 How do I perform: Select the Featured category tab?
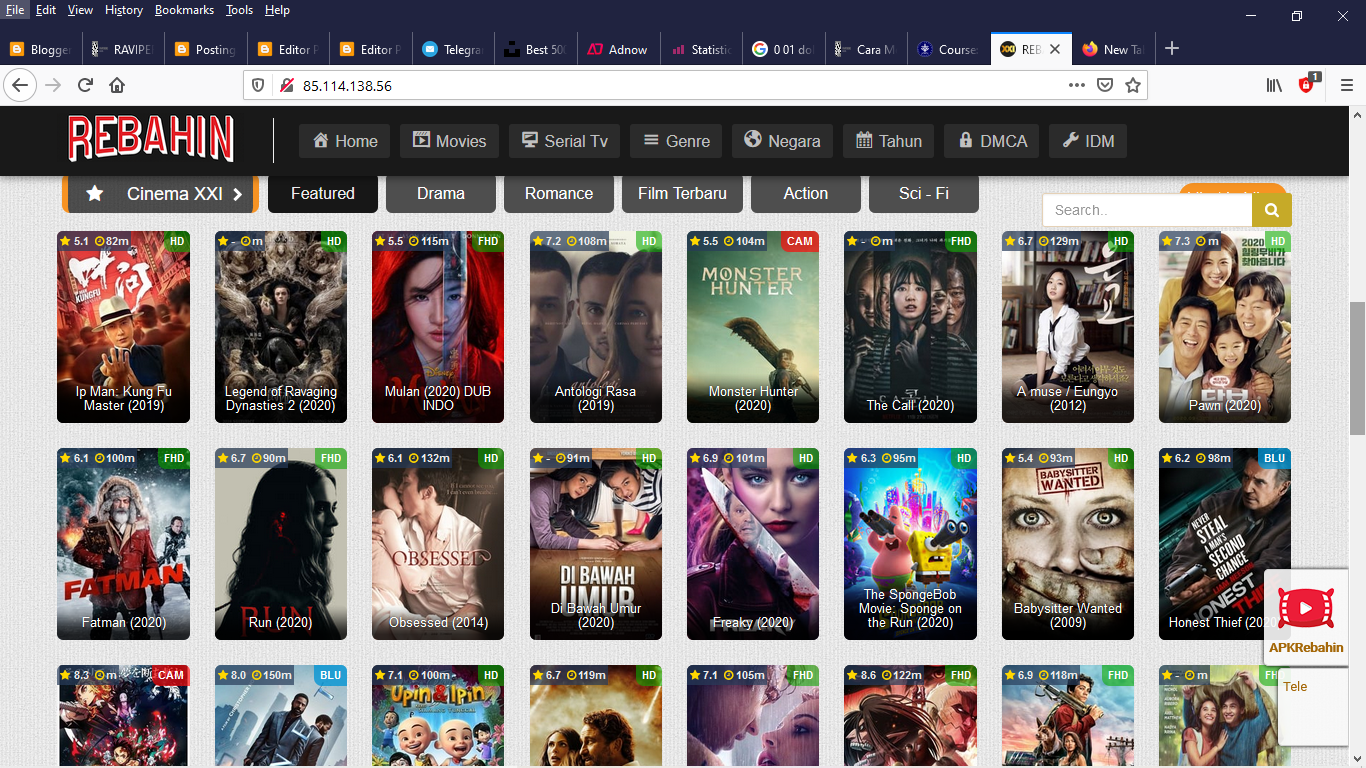[x=323, y=194]
